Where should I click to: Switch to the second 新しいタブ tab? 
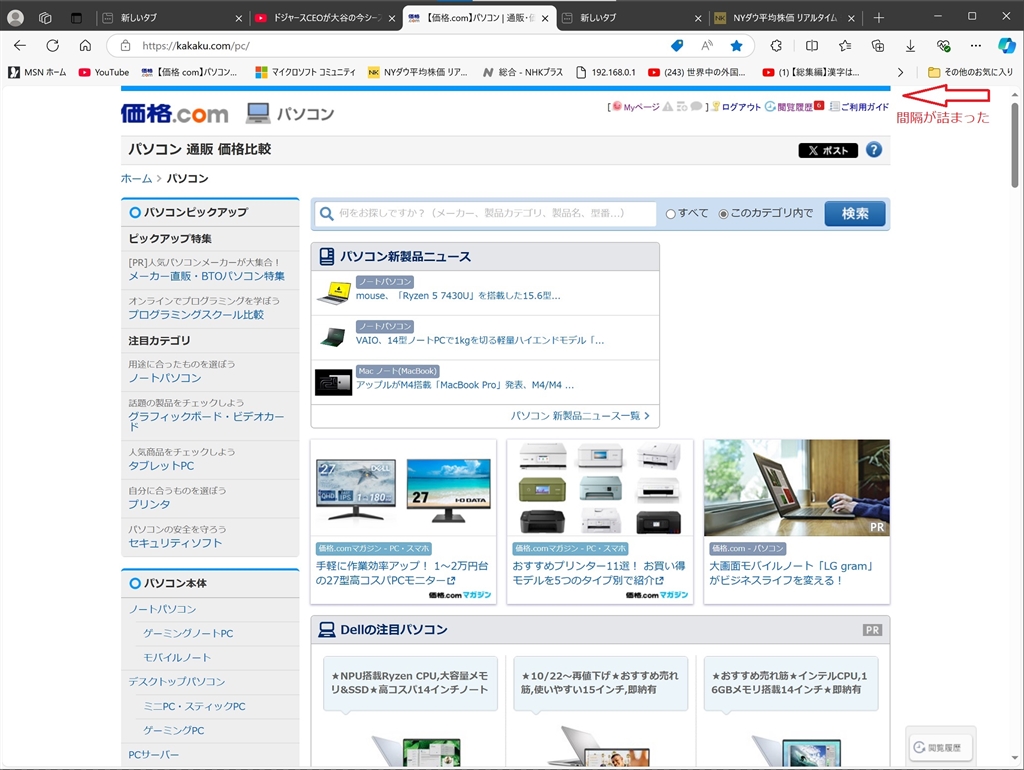632,18
